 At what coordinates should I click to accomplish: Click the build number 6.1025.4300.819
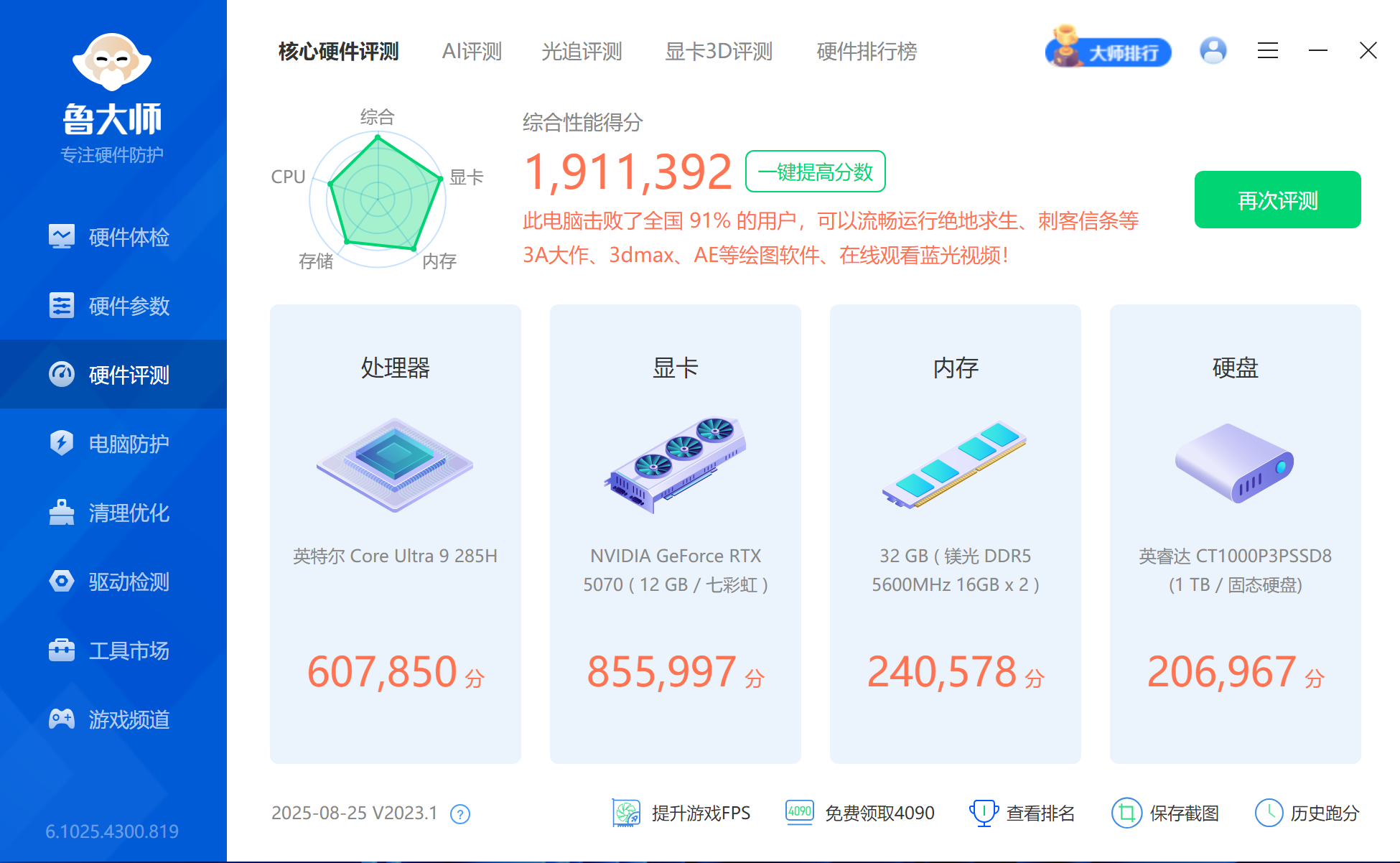[112, 831]
